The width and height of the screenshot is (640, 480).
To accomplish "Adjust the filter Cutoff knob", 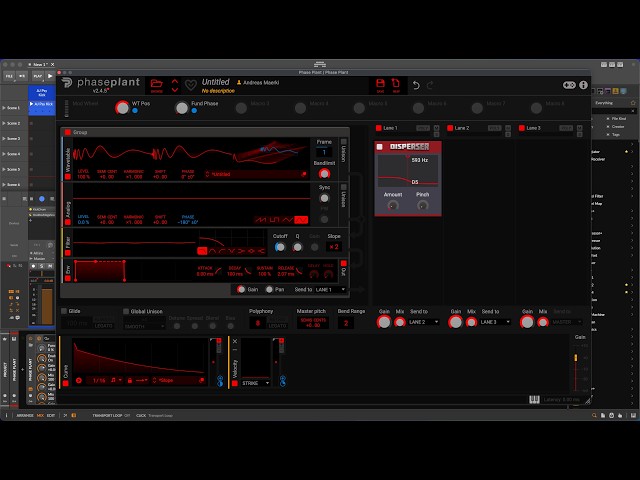I will click(x=280, y=247).
